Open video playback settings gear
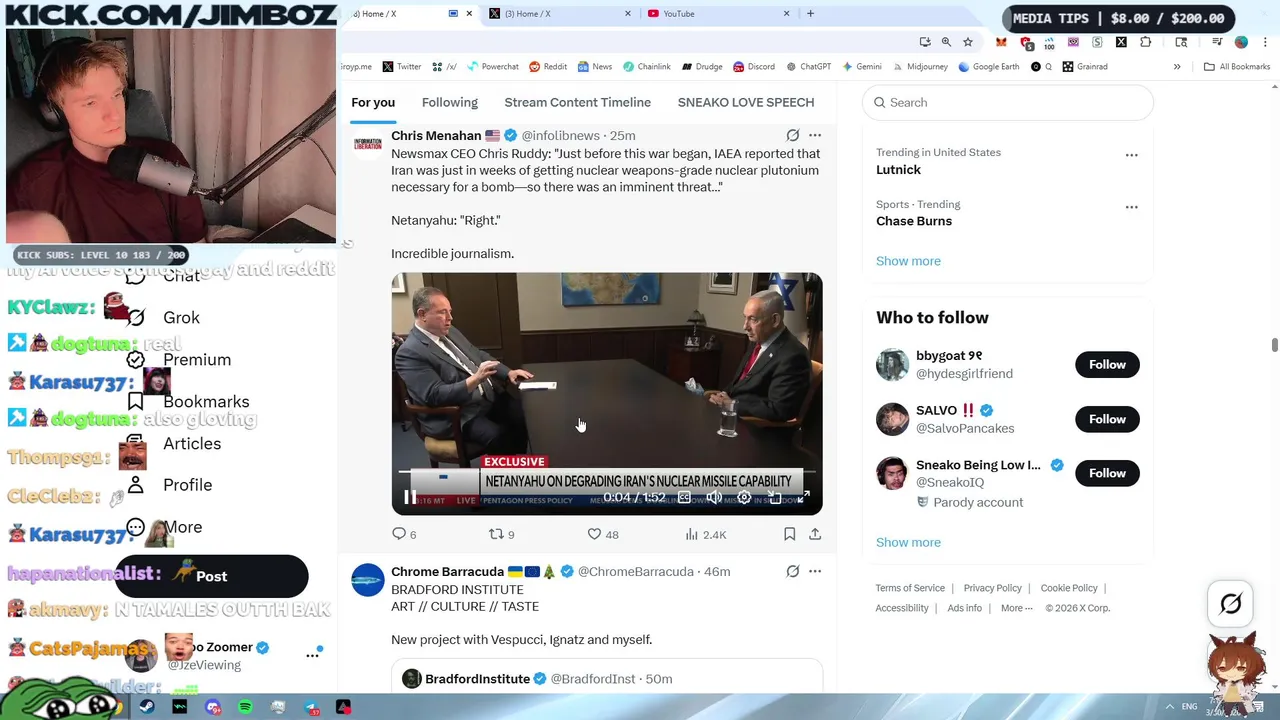The height and width of the screenshot is (720, 1280). pyautogui.click(x=744, y=497)
